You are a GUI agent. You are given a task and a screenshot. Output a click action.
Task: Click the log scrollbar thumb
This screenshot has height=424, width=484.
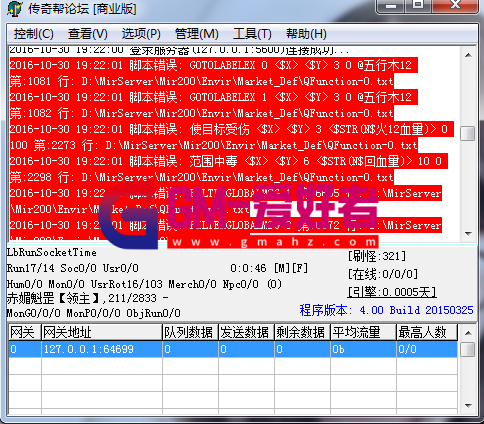click(468, 133)
